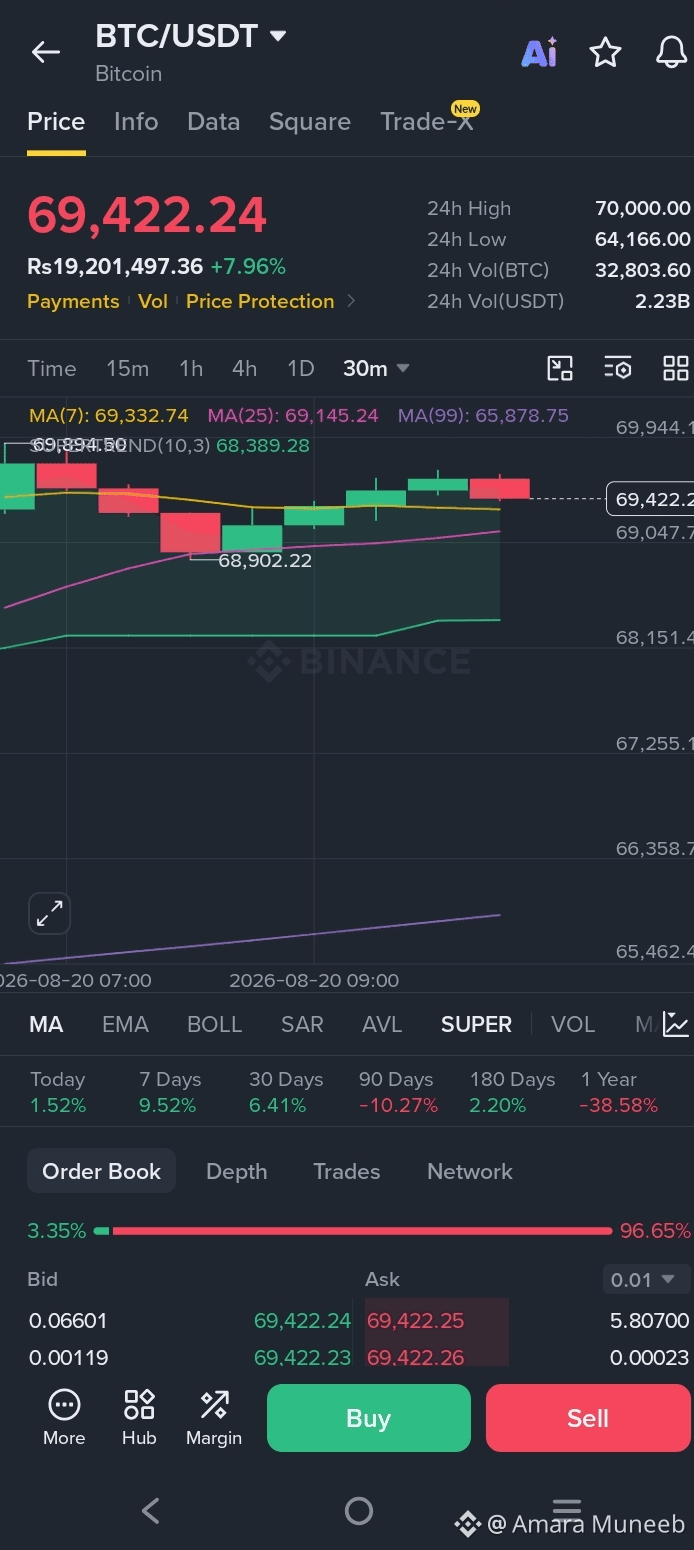Open the Margin trading icon
This screenshot has width=694, height=1550.
pos(214,1418)
